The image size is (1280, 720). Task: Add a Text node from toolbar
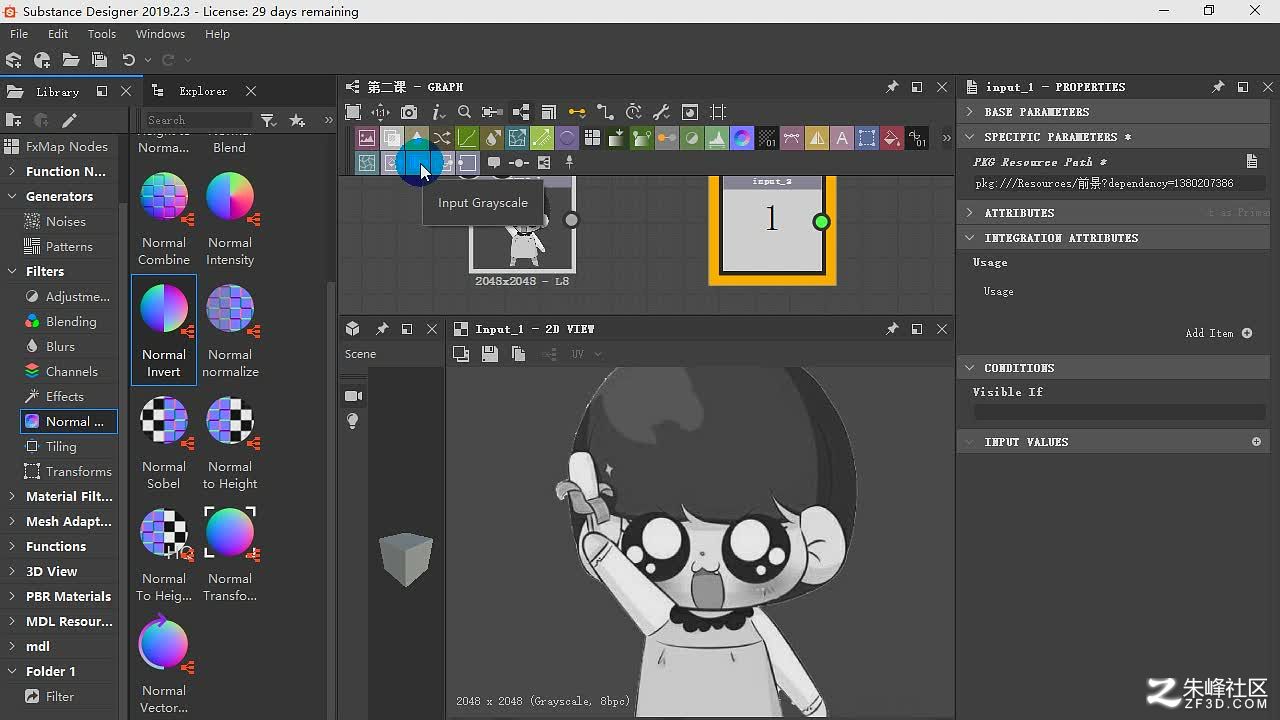[x=842, y=138]
